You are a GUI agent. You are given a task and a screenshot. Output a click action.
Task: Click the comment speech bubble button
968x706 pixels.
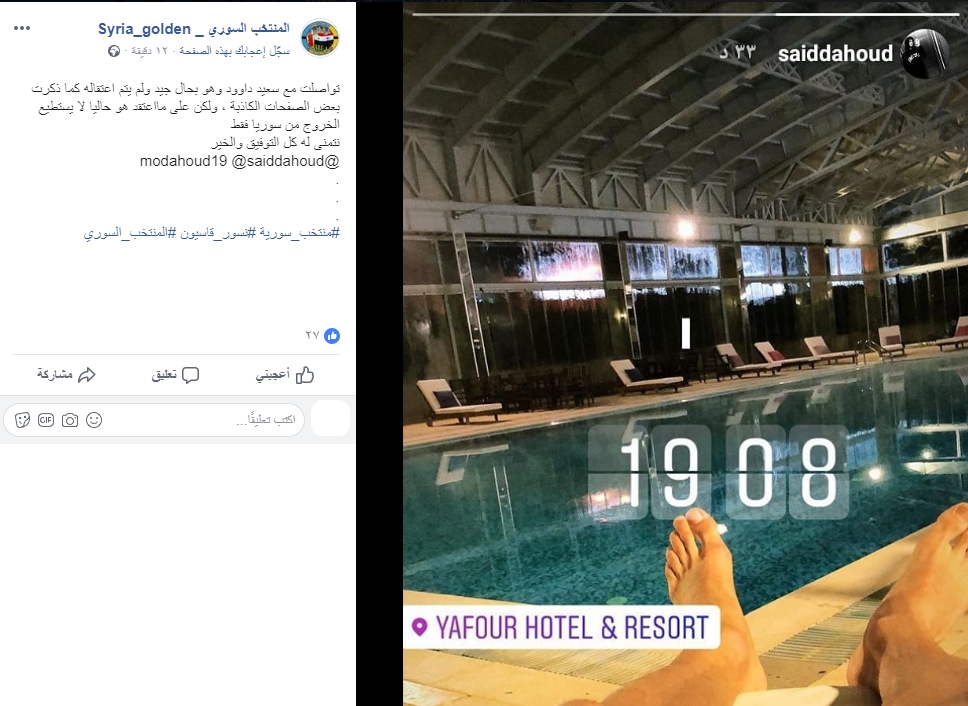pos(175,375)
